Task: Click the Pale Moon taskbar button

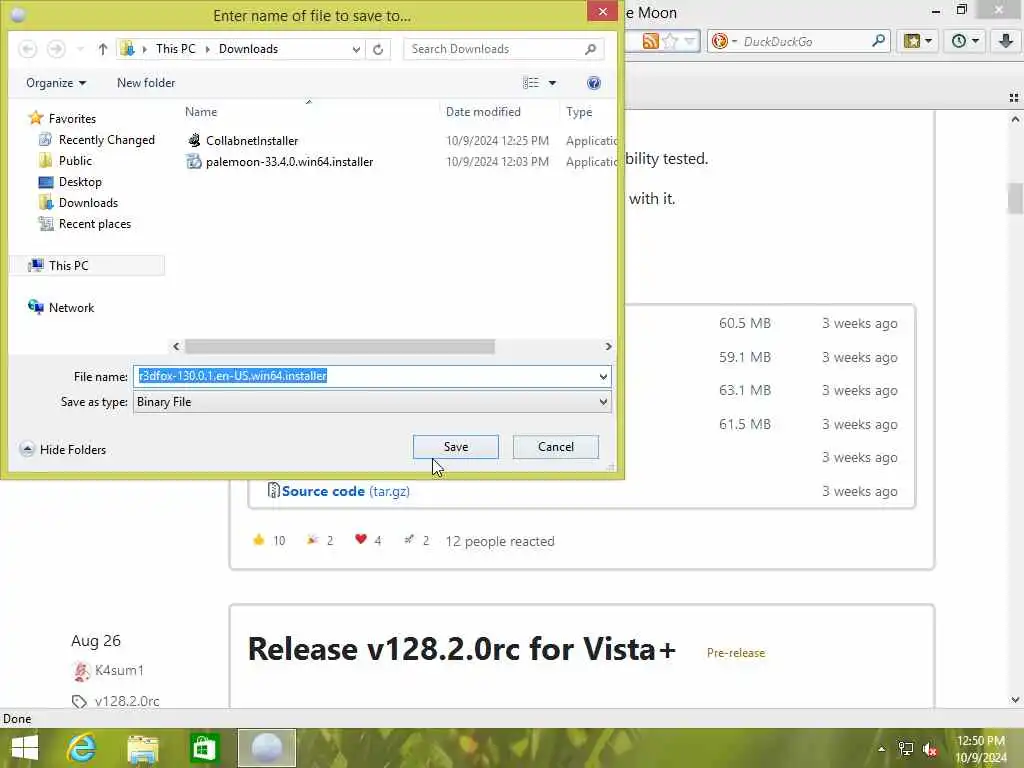Action: point(266,748)
